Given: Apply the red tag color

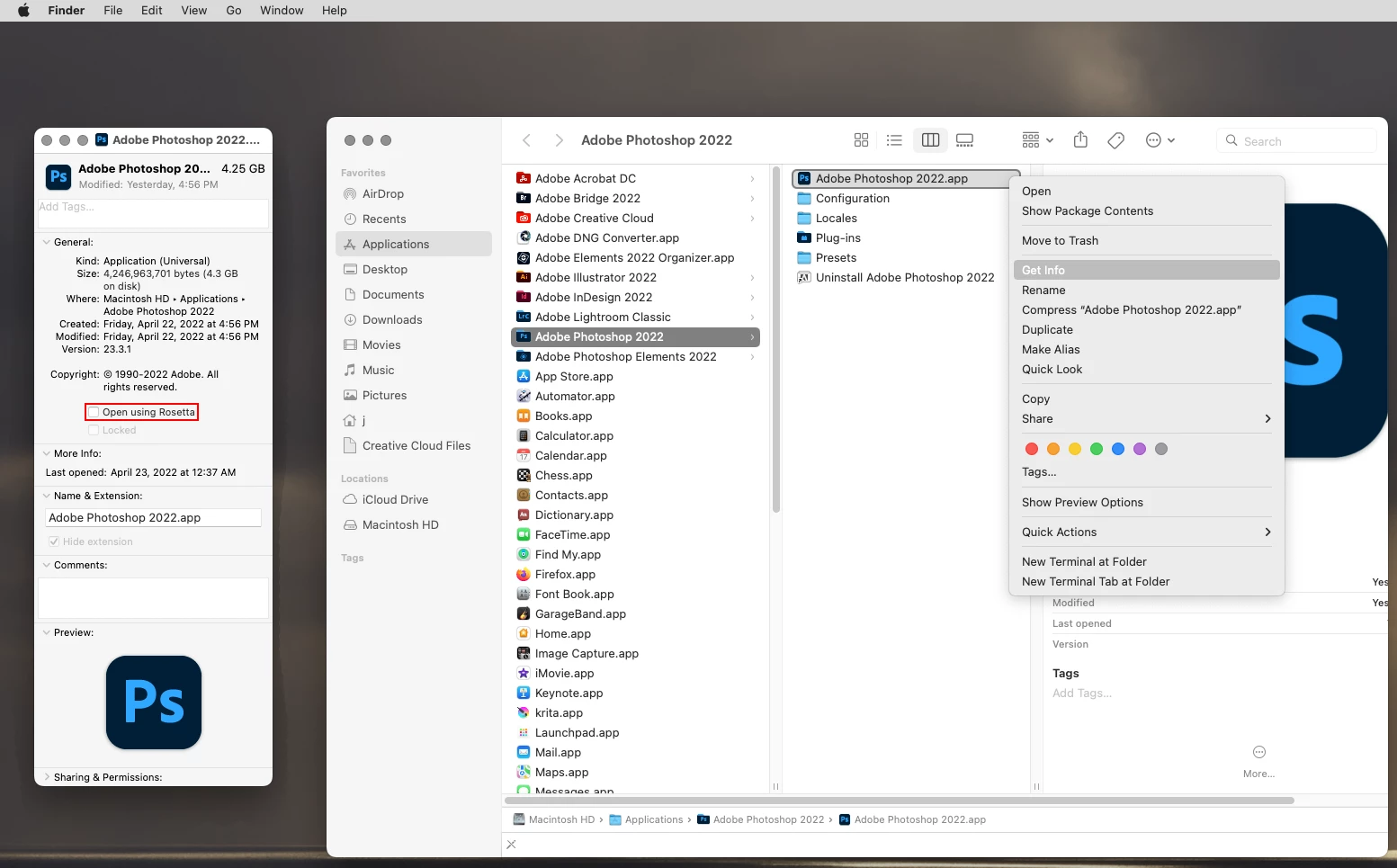Looking at the screenshot, I should tap(1032, 449).
